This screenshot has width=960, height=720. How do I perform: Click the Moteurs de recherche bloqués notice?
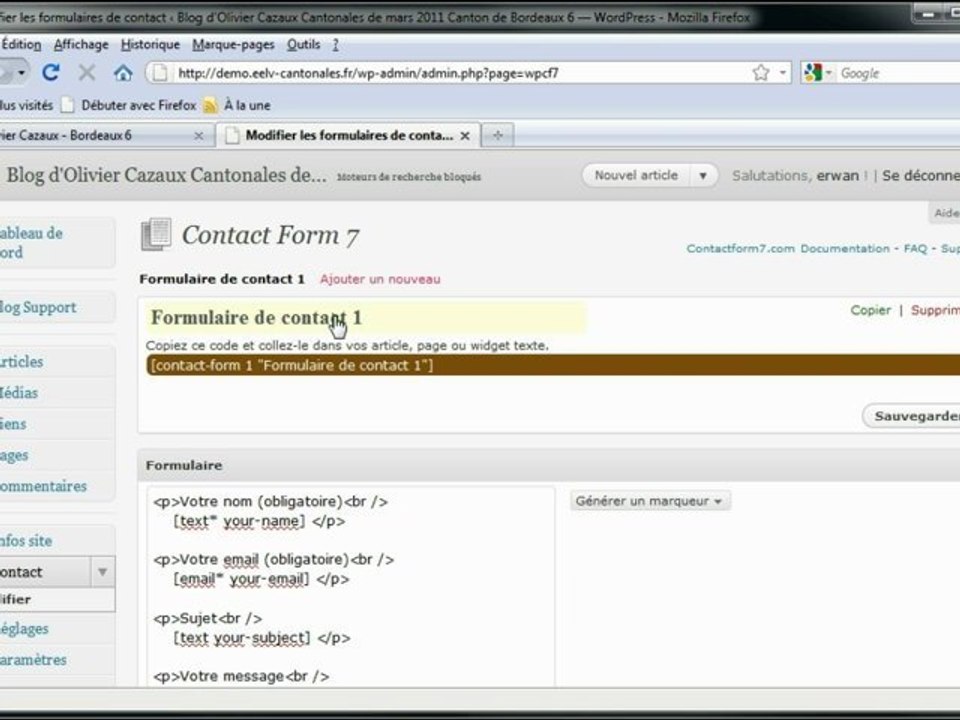click(x=409, y=177)
